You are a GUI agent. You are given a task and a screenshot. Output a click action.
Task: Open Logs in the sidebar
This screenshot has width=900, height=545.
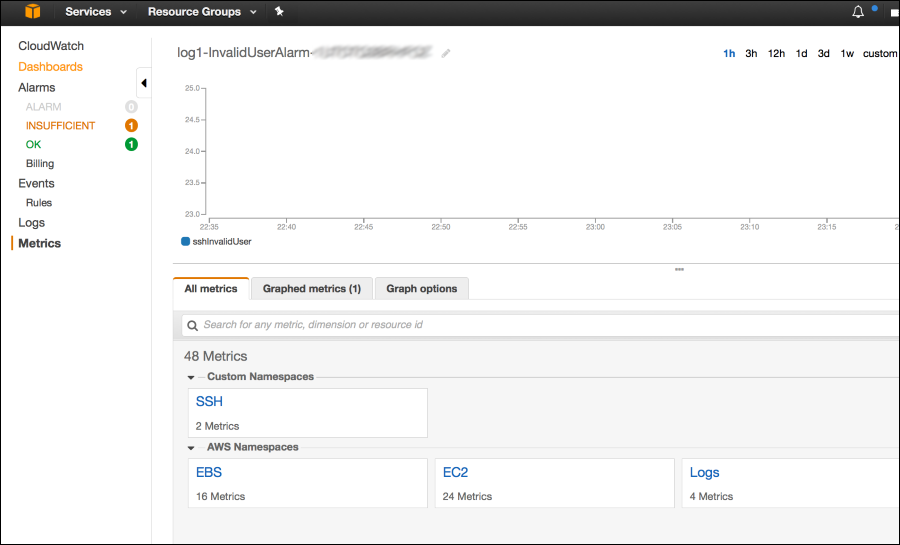pos(31,223)
